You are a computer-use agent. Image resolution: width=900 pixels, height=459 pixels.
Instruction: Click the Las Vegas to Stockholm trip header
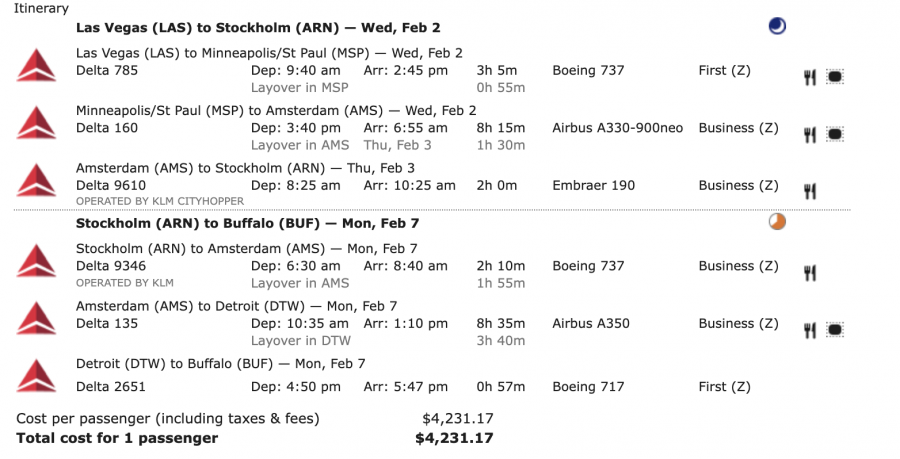click(258, 27)
